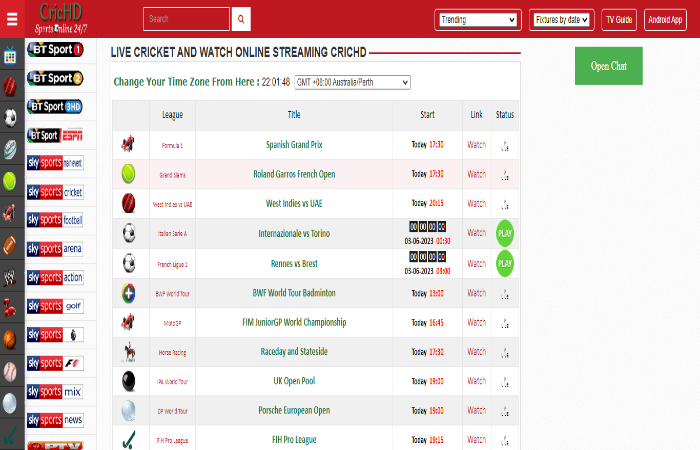700x450 pixels.
Task: Select the rugby ball sidebar icon
Action: click(x=10, y=150)
